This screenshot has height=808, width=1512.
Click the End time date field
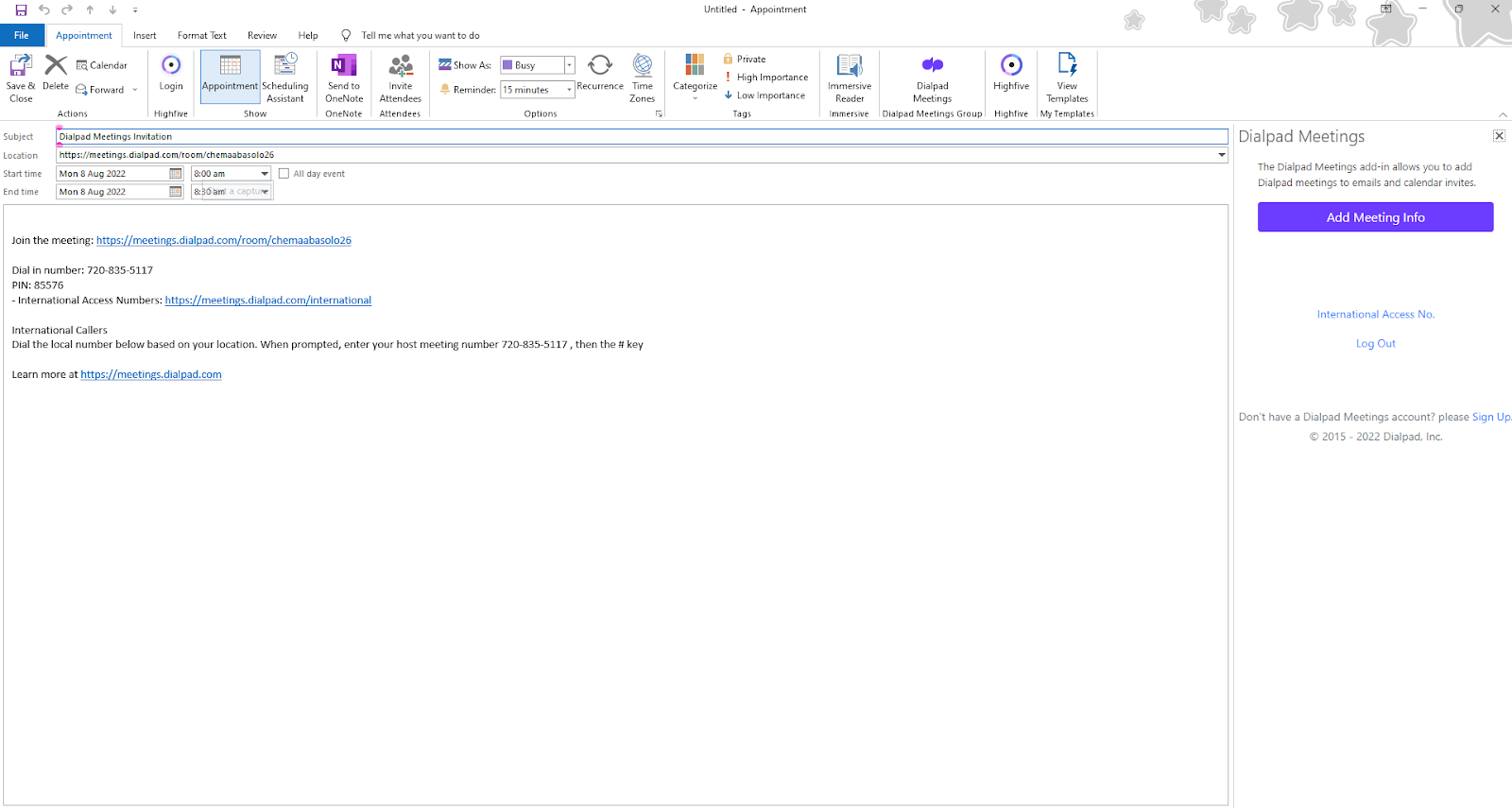(112, 192)
